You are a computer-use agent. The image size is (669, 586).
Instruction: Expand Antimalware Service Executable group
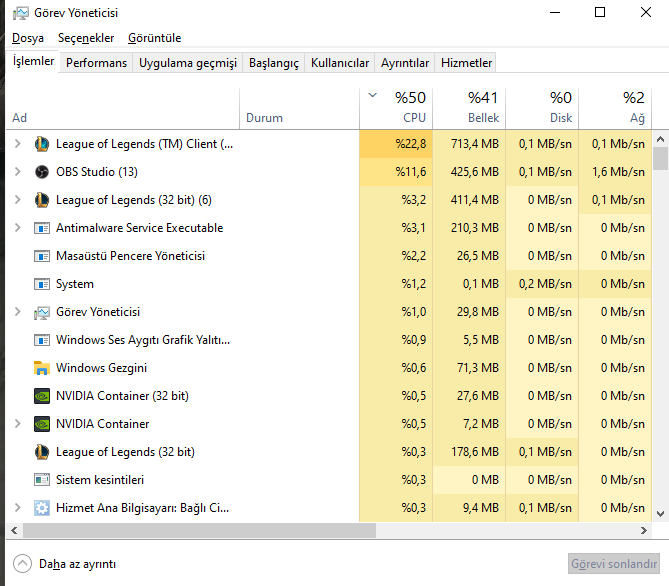point(17,228)
